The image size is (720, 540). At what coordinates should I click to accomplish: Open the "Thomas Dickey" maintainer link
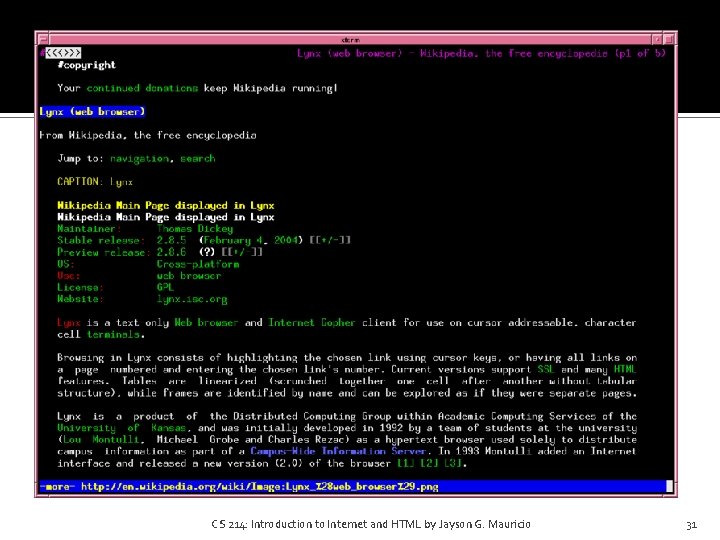[195, 229]
